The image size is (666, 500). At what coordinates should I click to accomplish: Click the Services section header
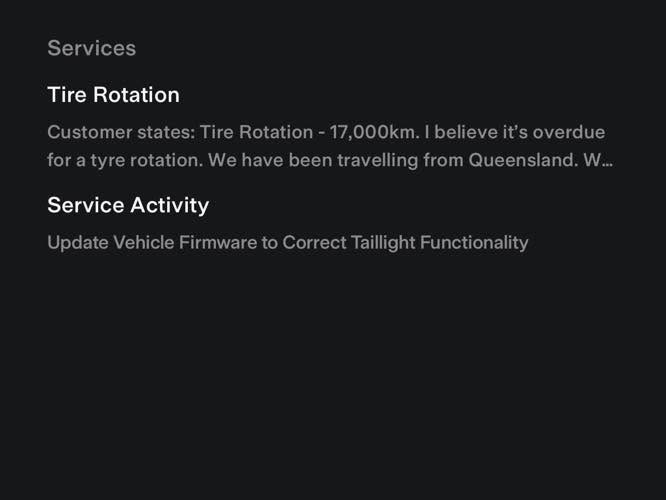click(x=92, y=48)
